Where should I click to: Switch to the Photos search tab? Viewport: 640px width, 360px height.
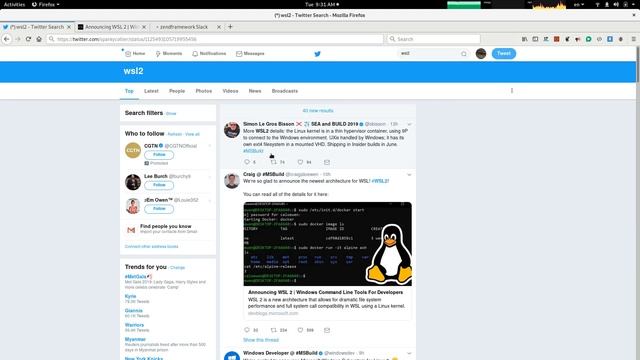tap(204, 91)
